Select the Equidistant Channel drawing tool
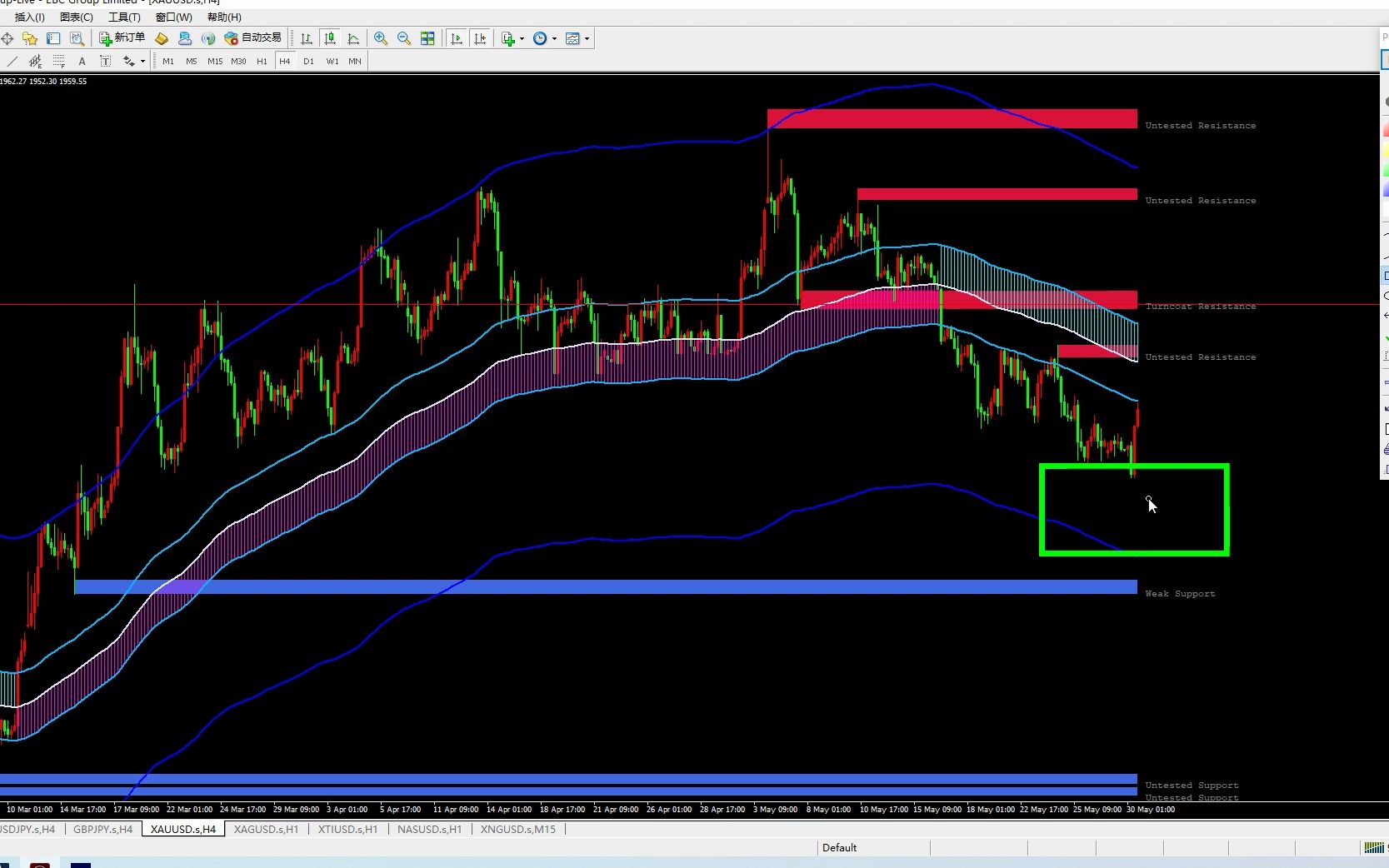The width and height of the screenshot is (1389, 868). pos(35,61)
